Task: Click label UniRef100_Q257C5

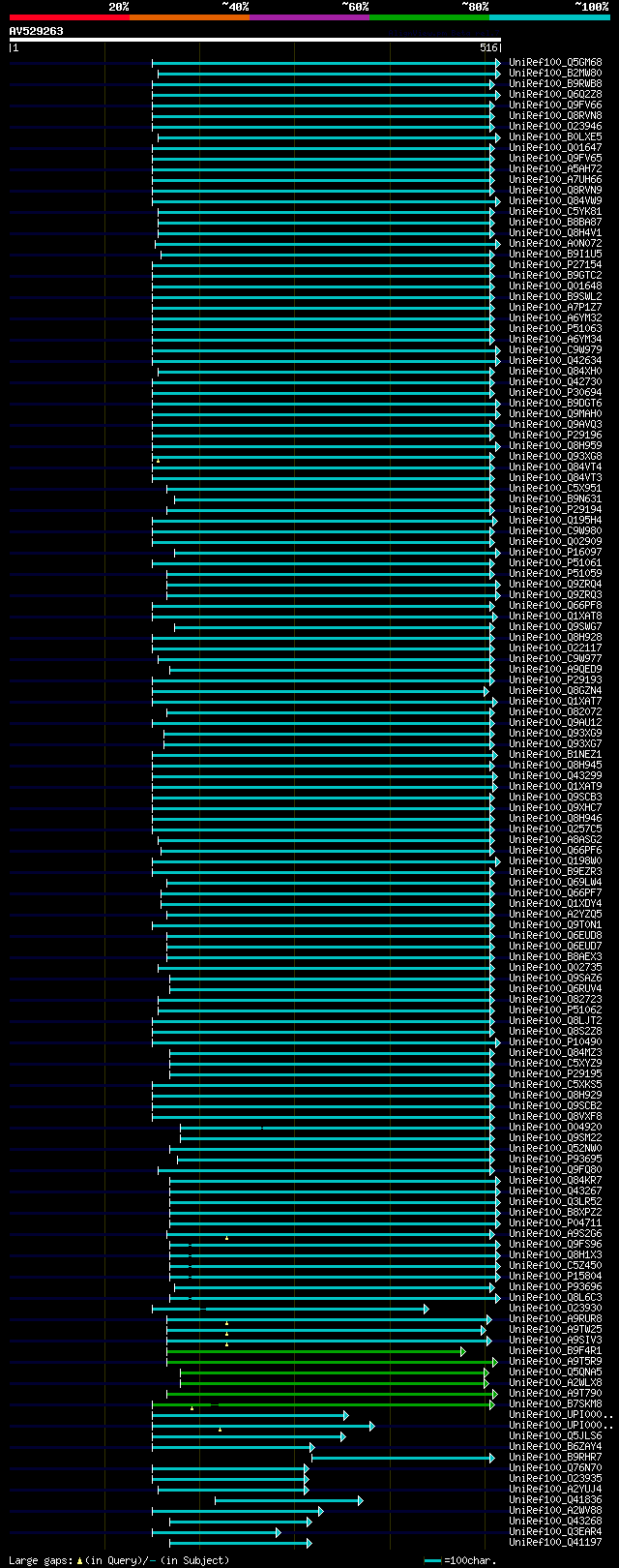Action: (555, 829)
